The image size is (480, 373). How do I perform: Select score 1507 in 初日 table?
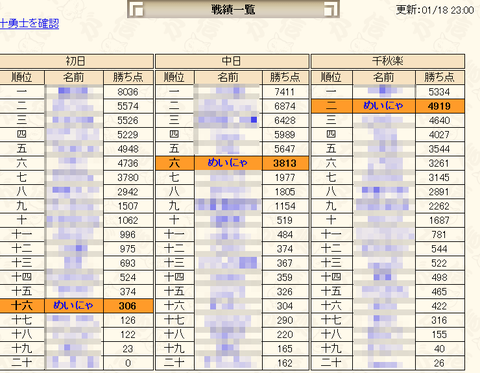click(x=128, y=206)
